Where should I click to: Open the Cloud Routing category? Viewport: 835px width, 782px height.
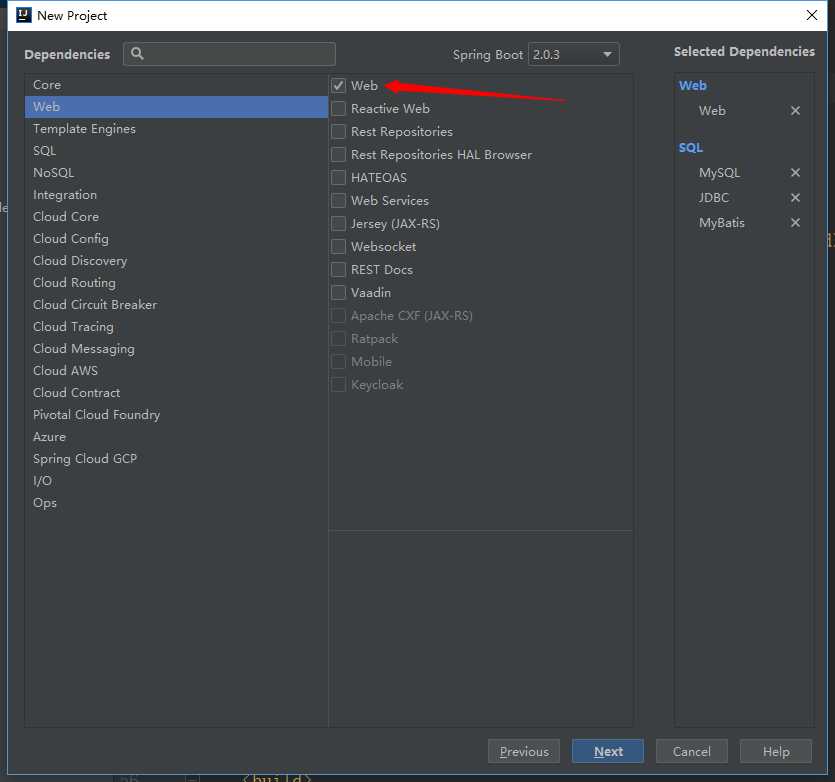coord(176,283)
